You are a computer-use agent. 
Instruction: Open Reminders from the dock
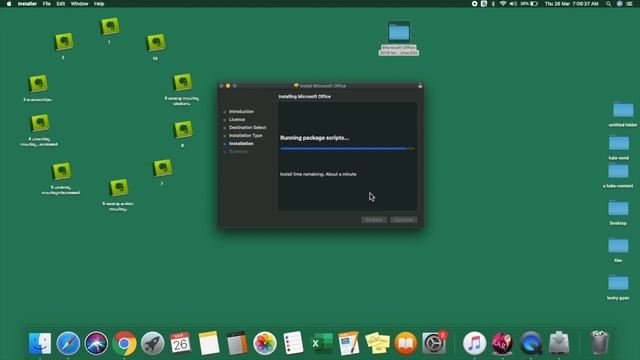[x=293, y=343]
